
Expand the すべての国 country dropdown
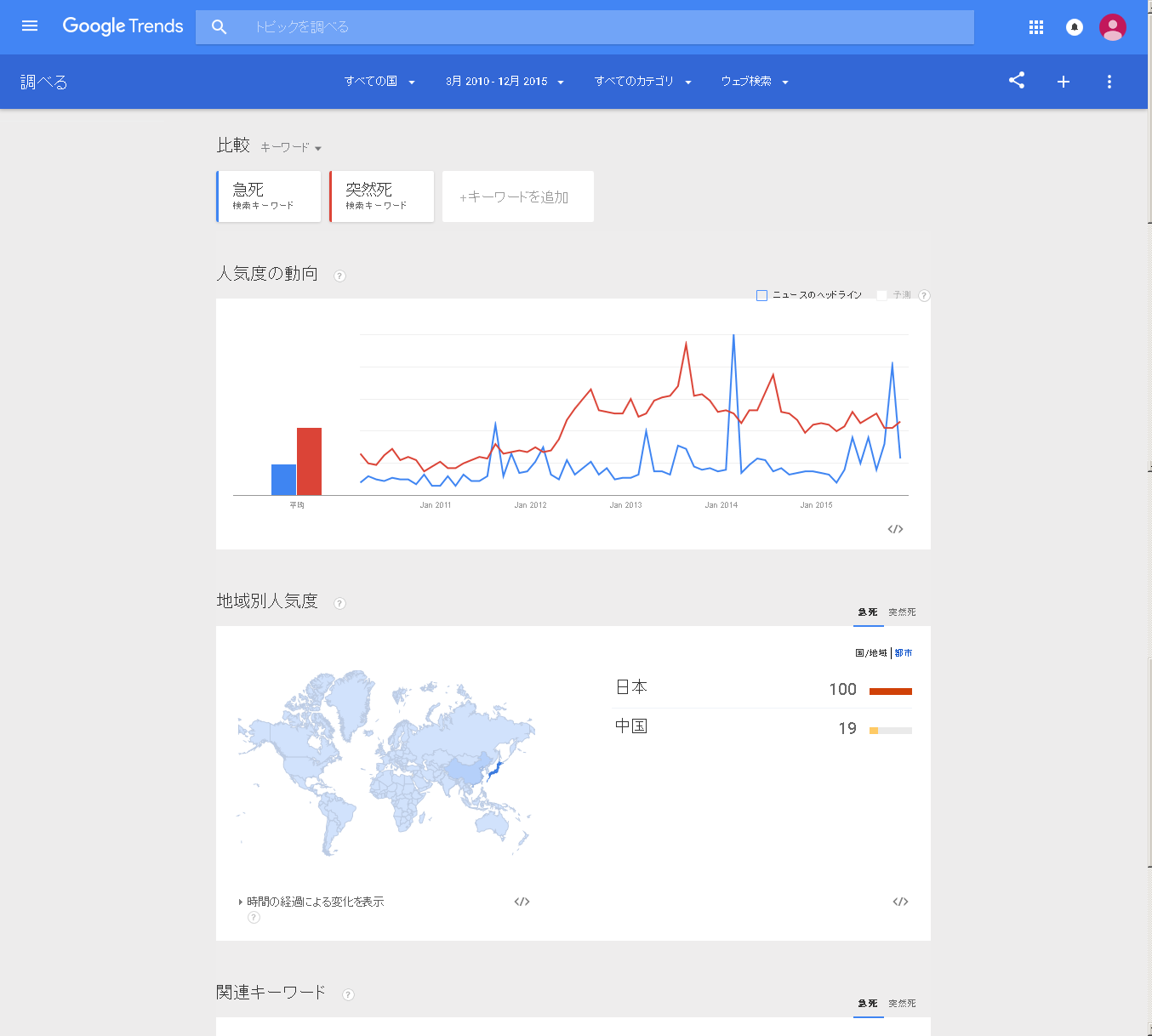point(379,82)
